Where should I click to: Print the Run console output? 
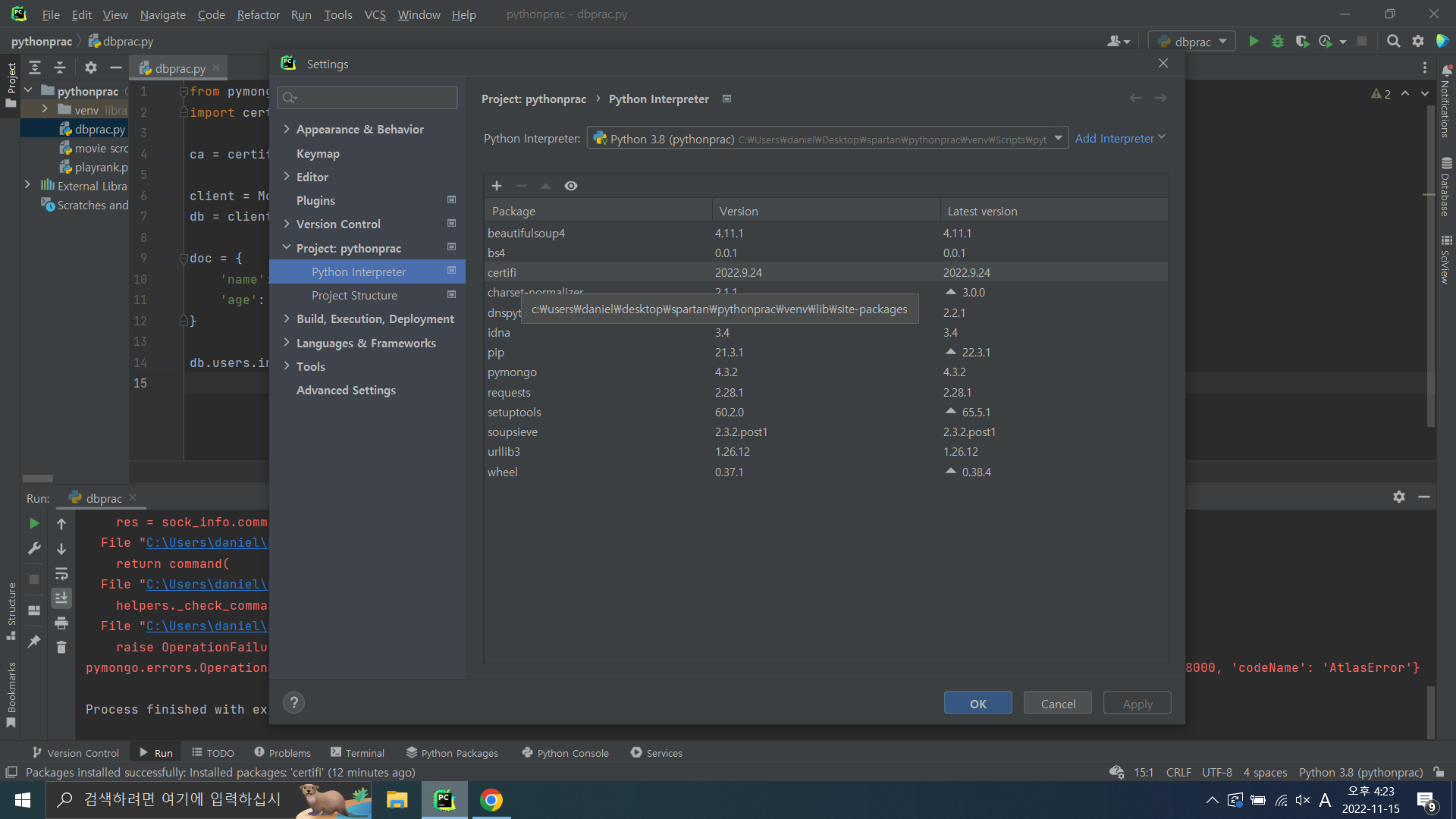61,623
